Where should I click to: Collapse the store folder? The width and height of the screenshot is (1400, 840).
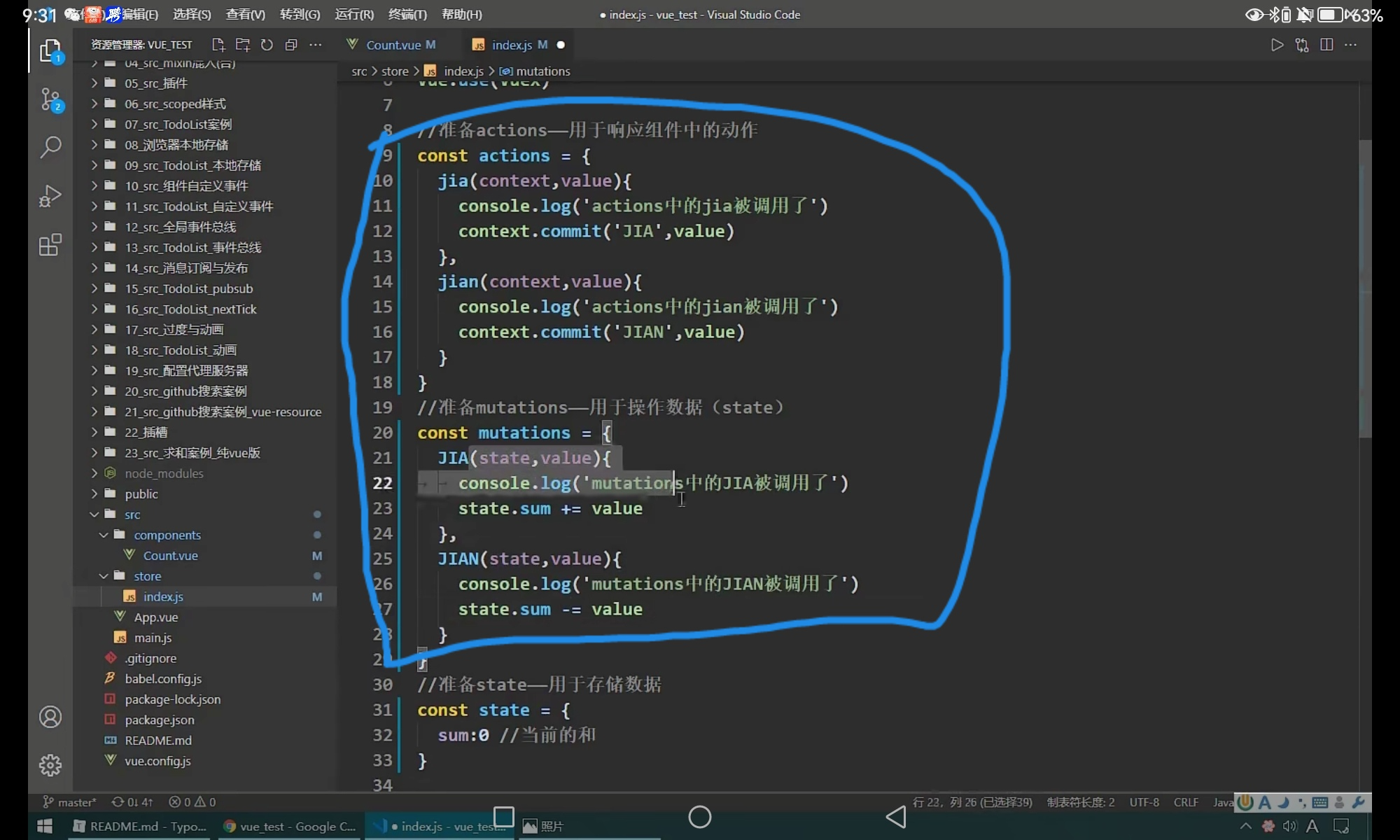147,576
